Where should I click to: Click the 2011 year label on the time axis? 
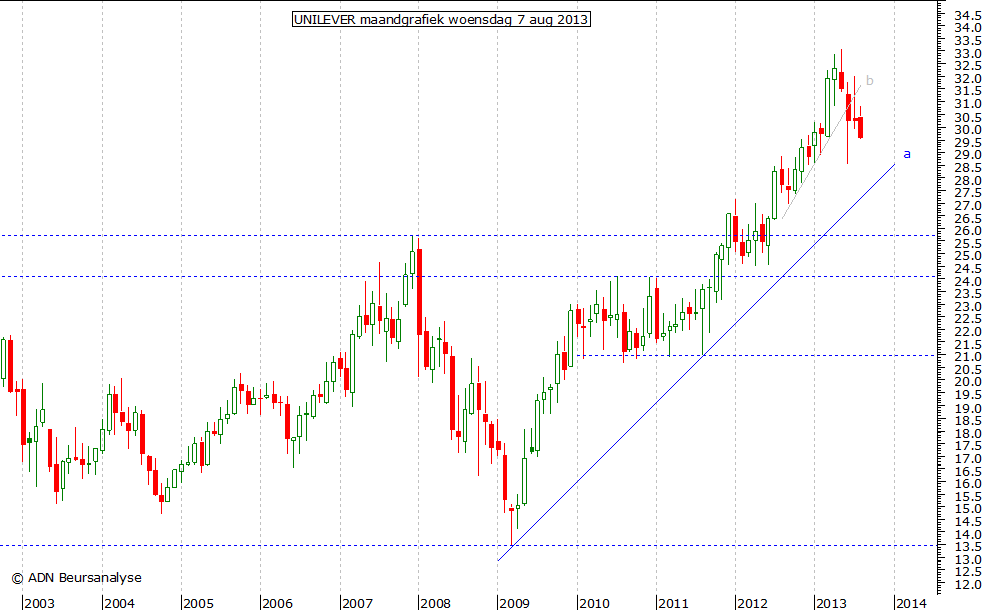[673, 603]
